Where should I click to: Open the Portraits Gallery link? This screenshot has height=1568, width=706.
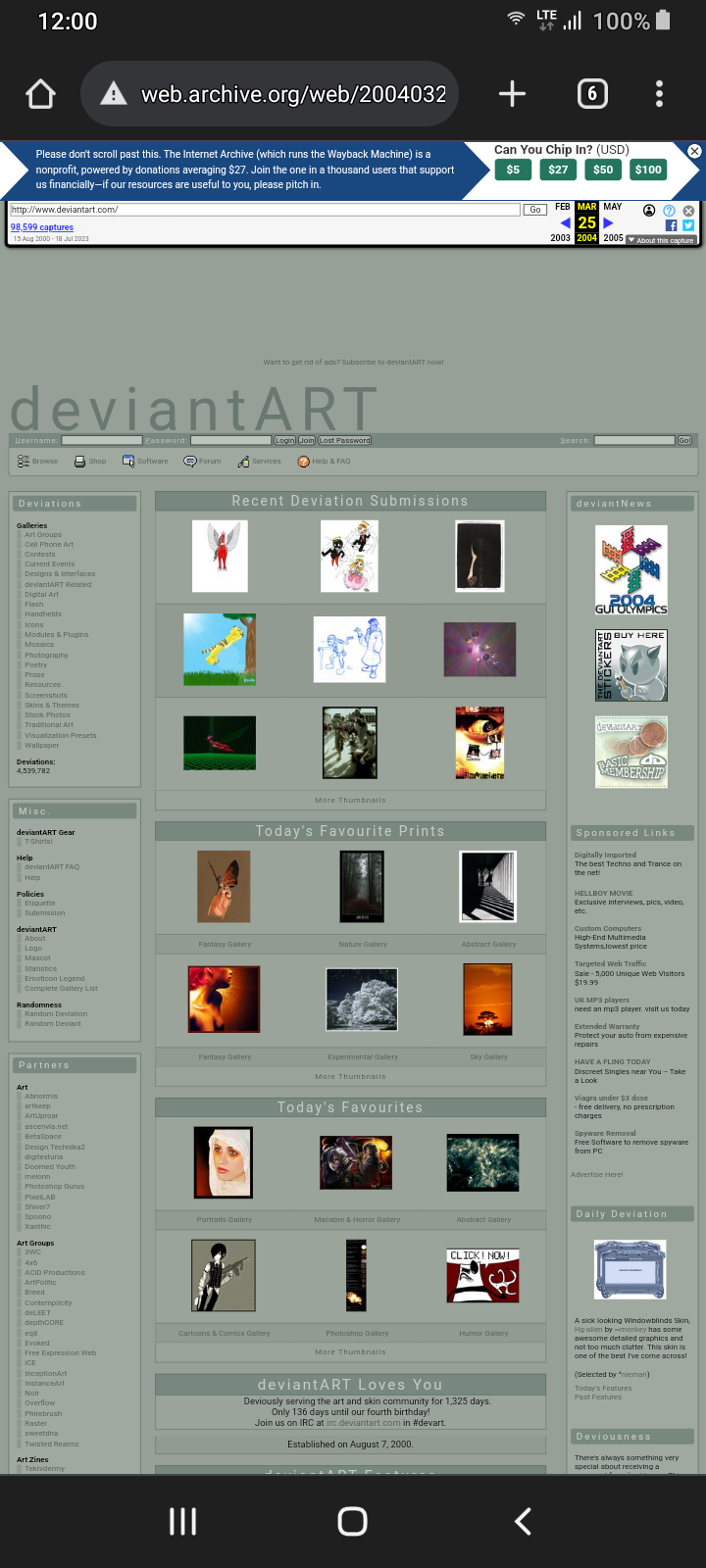(x=225, y=1219)
